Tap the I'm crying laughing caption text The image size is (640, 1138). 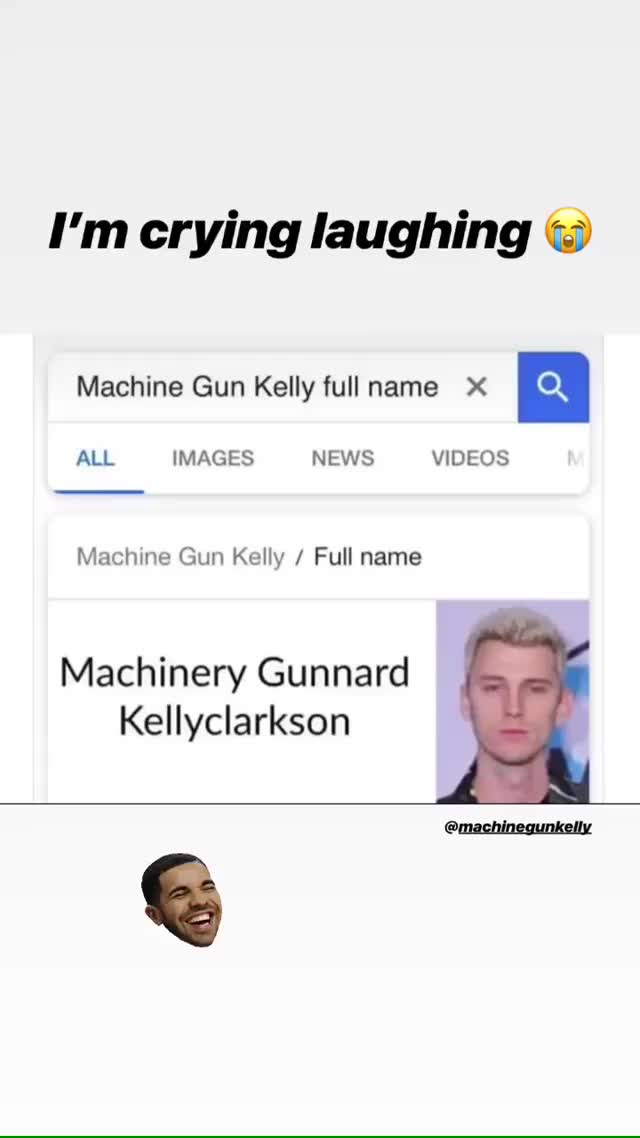290,232
